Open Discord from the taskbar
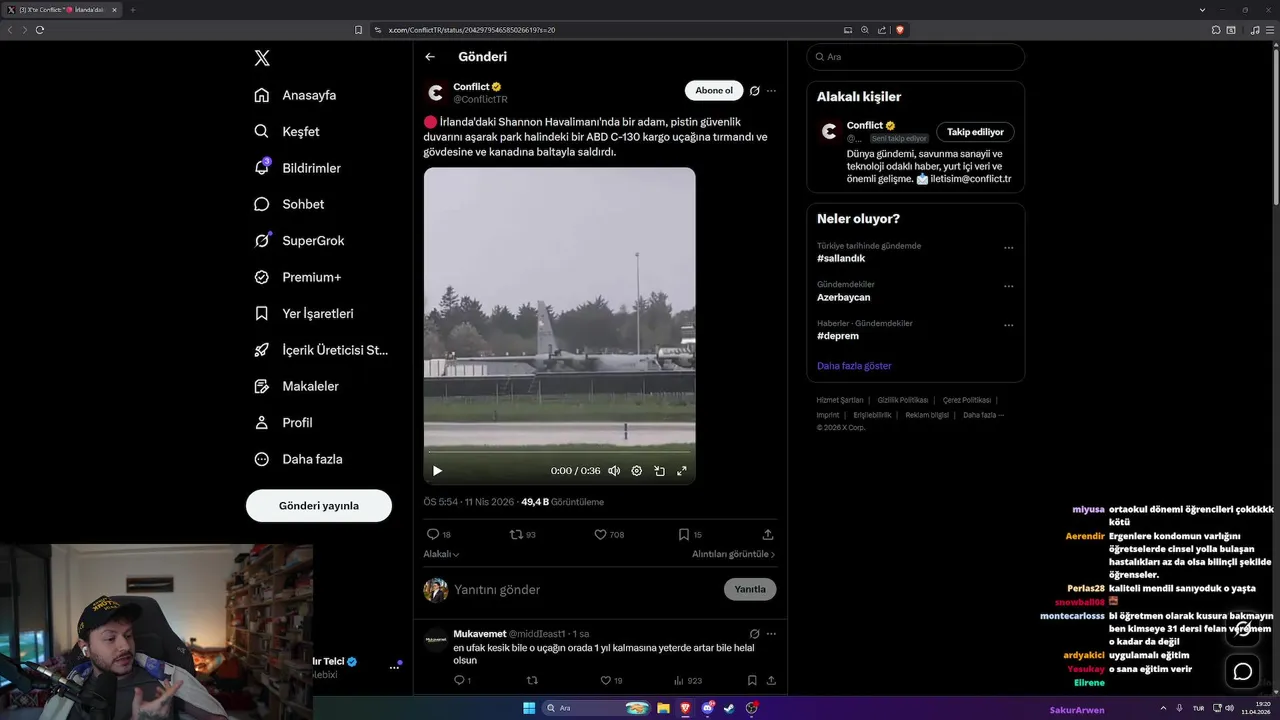The width and height of the screenshot is (1280, 720). tap(708, 708)
